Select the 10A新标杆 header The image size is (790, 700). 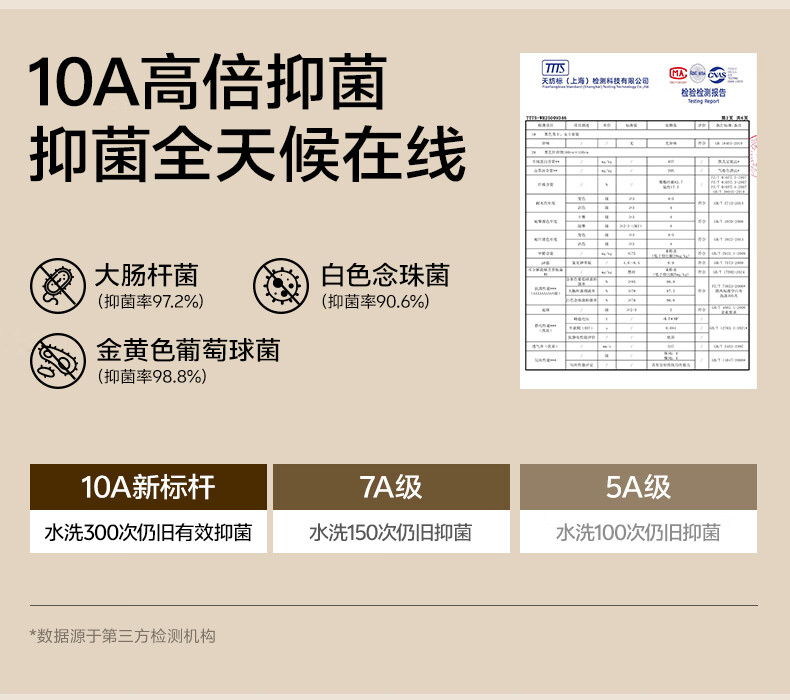(x=148, y=487)
